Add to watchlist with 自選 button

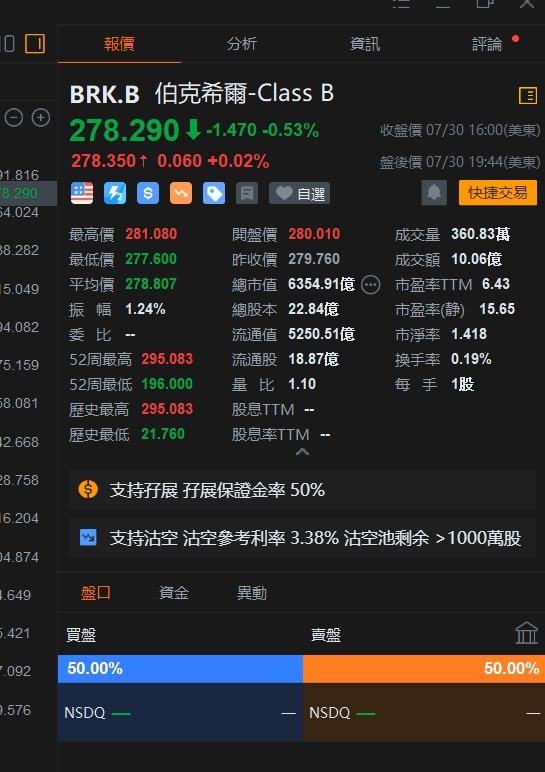[299, 193]
